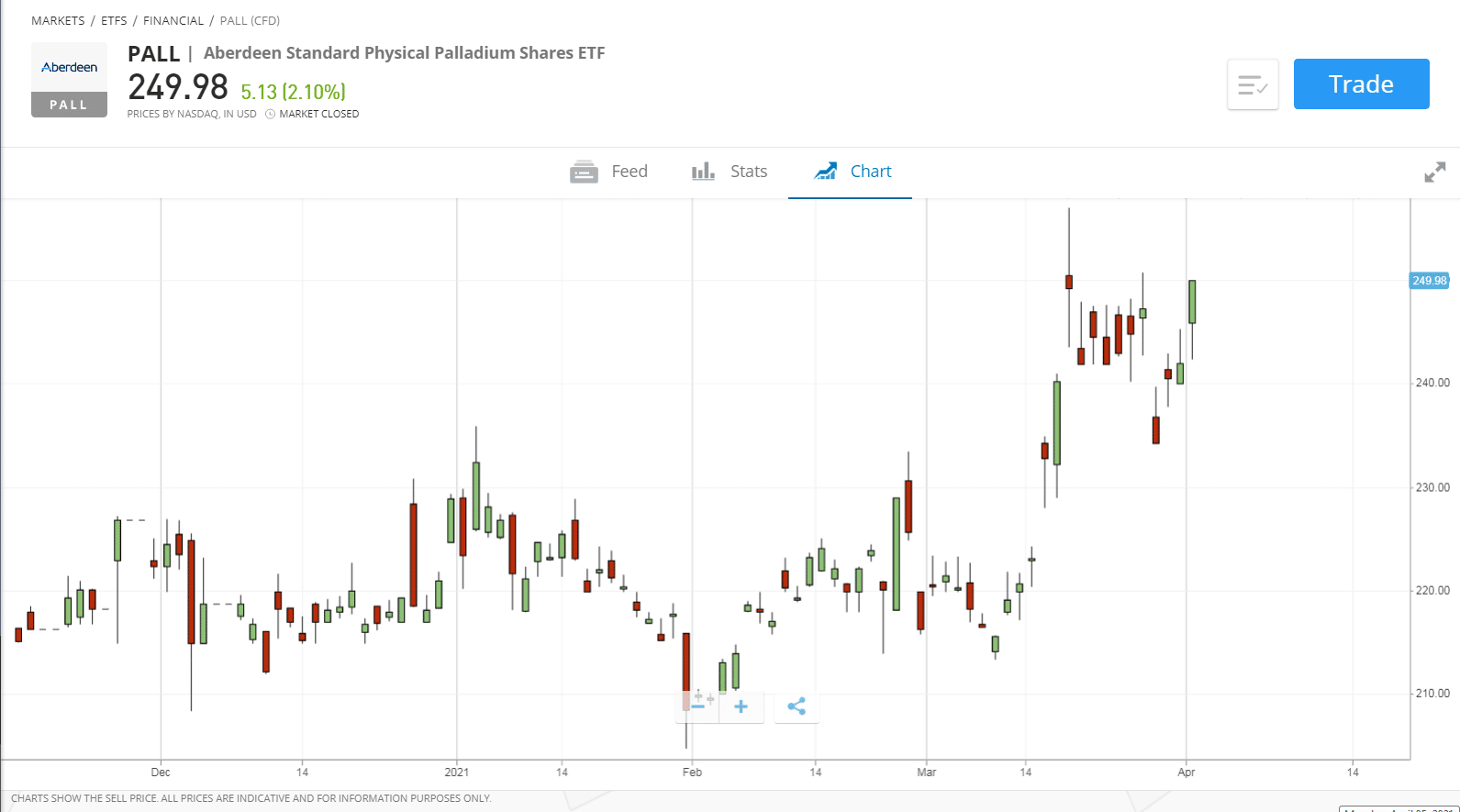
Task: Click the 'Feb' x-axis label
Action: tap(692, 773)
